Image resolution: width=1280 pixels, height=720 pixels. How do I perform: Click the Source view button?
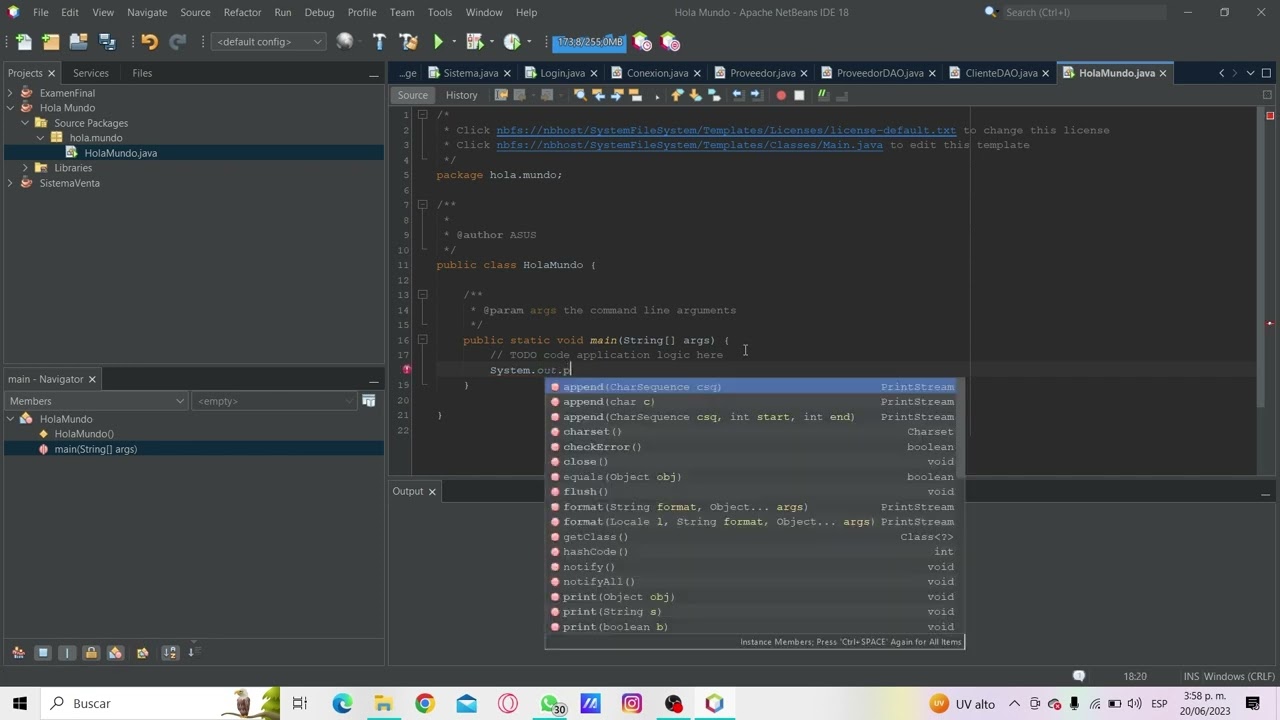pos(412,95)
